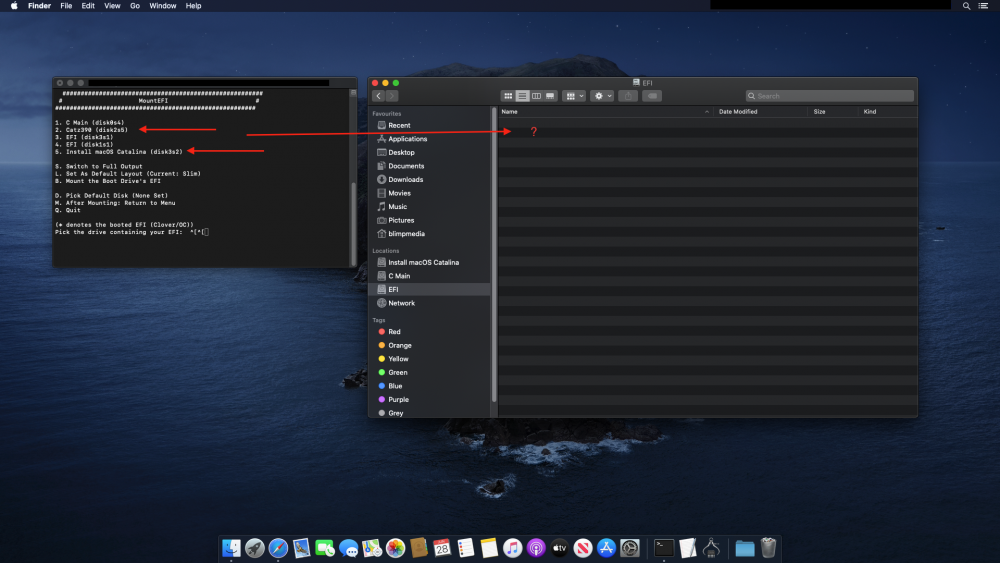This screenshot has height=563, width=1000.
Task: Sort by Date Modified column
Action: [x=760, y=112]
